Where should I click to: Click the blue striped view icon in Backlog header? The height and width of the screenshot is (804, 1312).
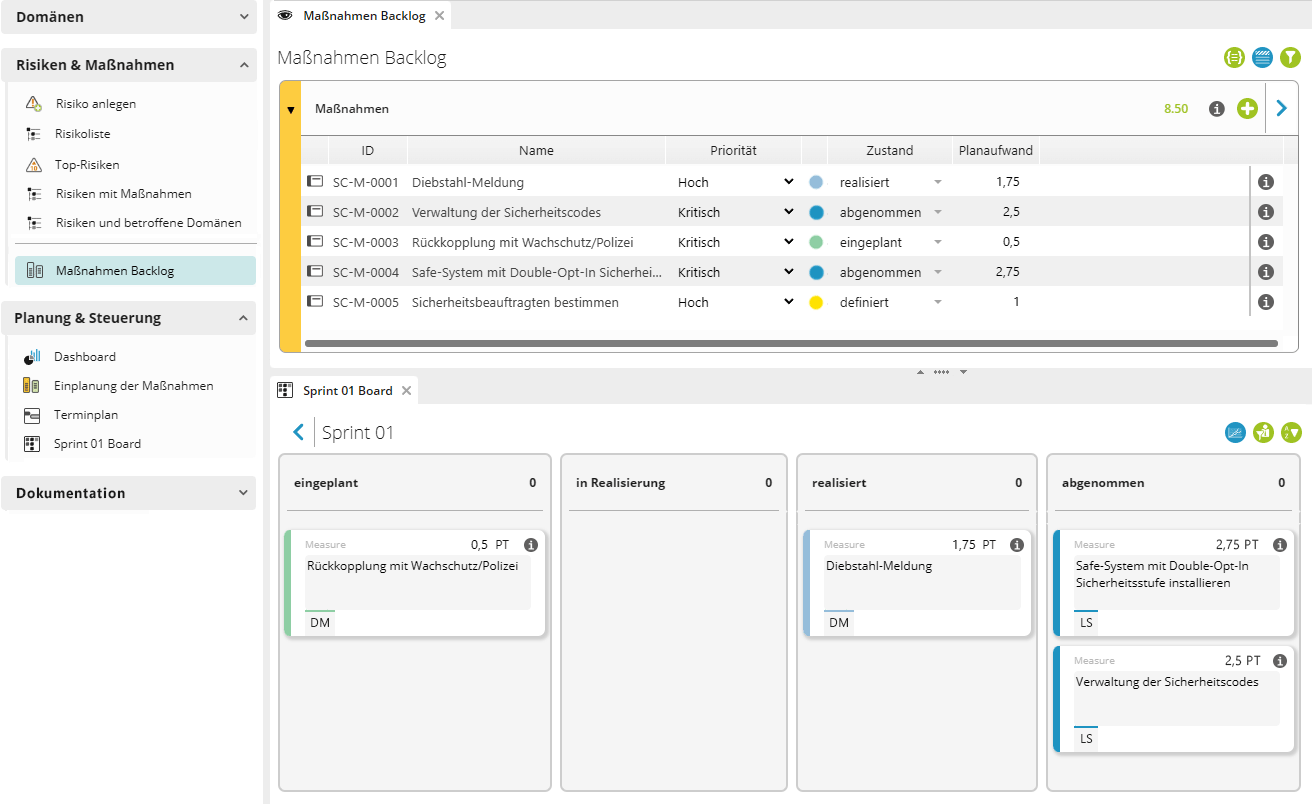click(1262, 58)
